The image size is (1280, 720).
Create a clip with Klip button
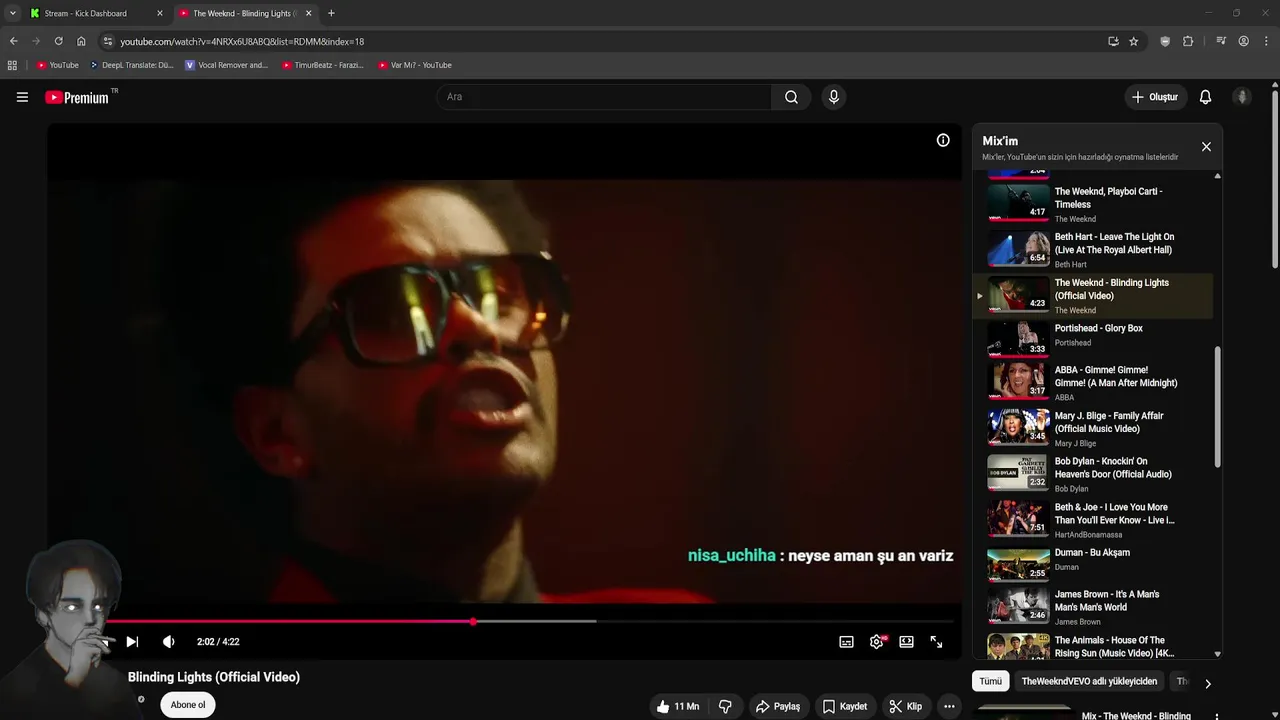(x=905, y=706)
